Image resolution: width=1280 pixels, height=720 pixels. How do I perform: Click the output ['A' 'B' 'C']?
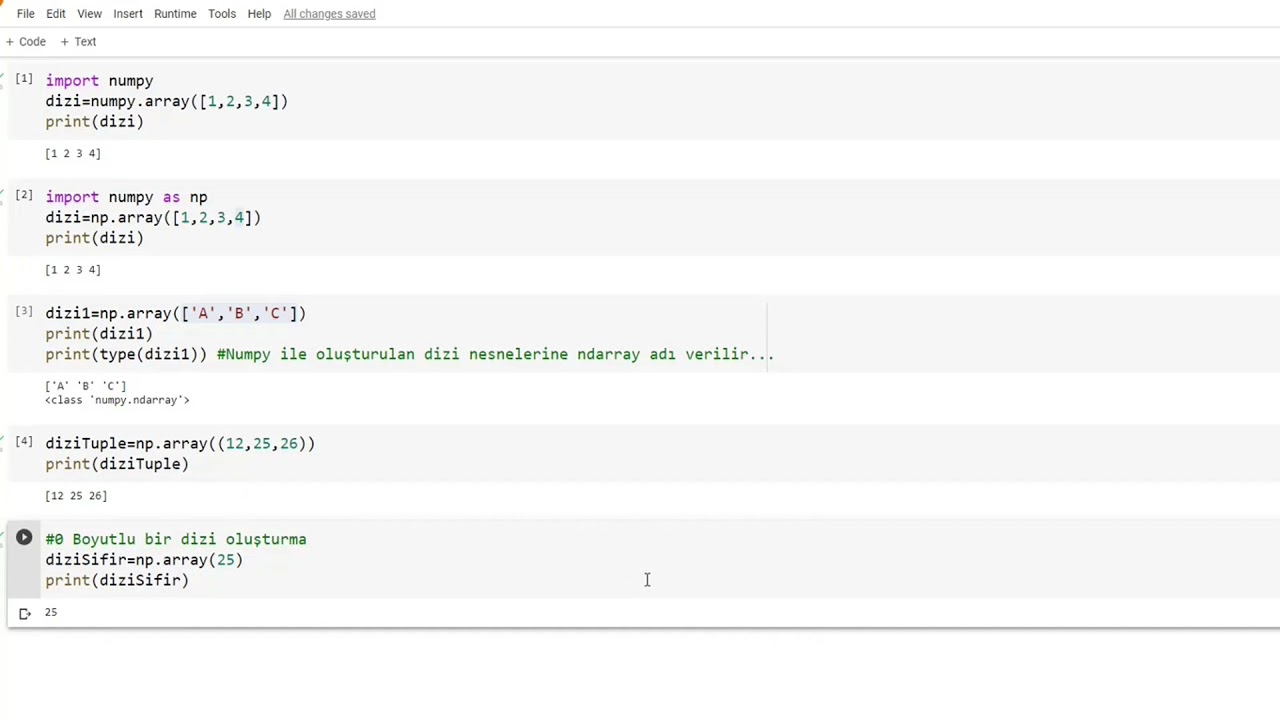85,386
